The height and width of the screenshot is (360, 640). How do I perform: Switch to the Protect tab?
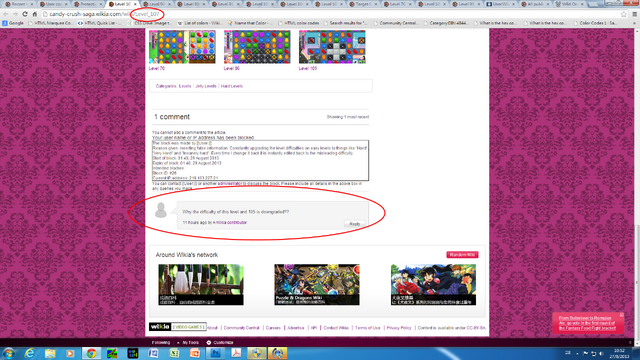[x=87, y=4]
